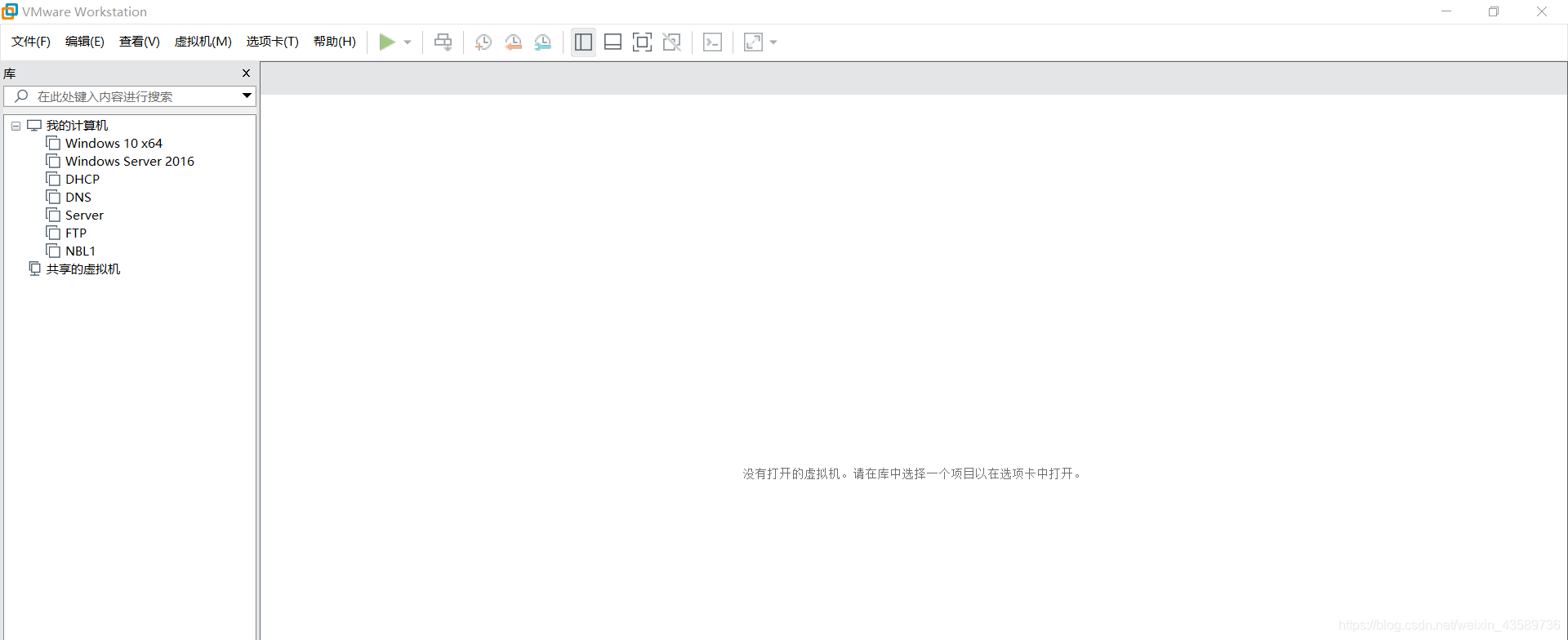Image resolution: width=1568 pixels, height=640 pixels.
Task: Revert to the previous snapshot
Action: pyautogui.click(x=514, y=42)
